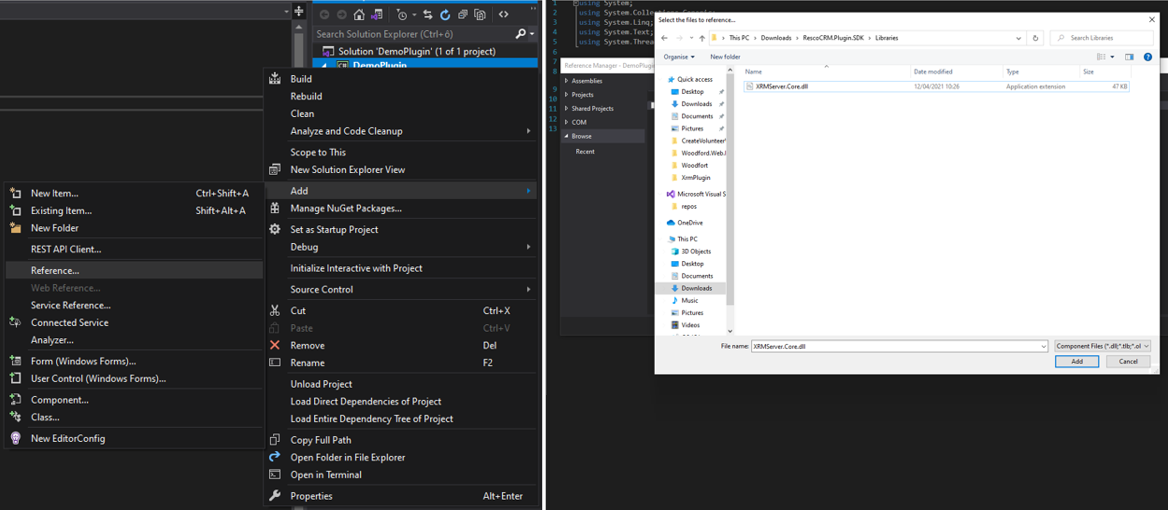
Task: Choose Reference... from the Add submenu
Action: [55, 270]
